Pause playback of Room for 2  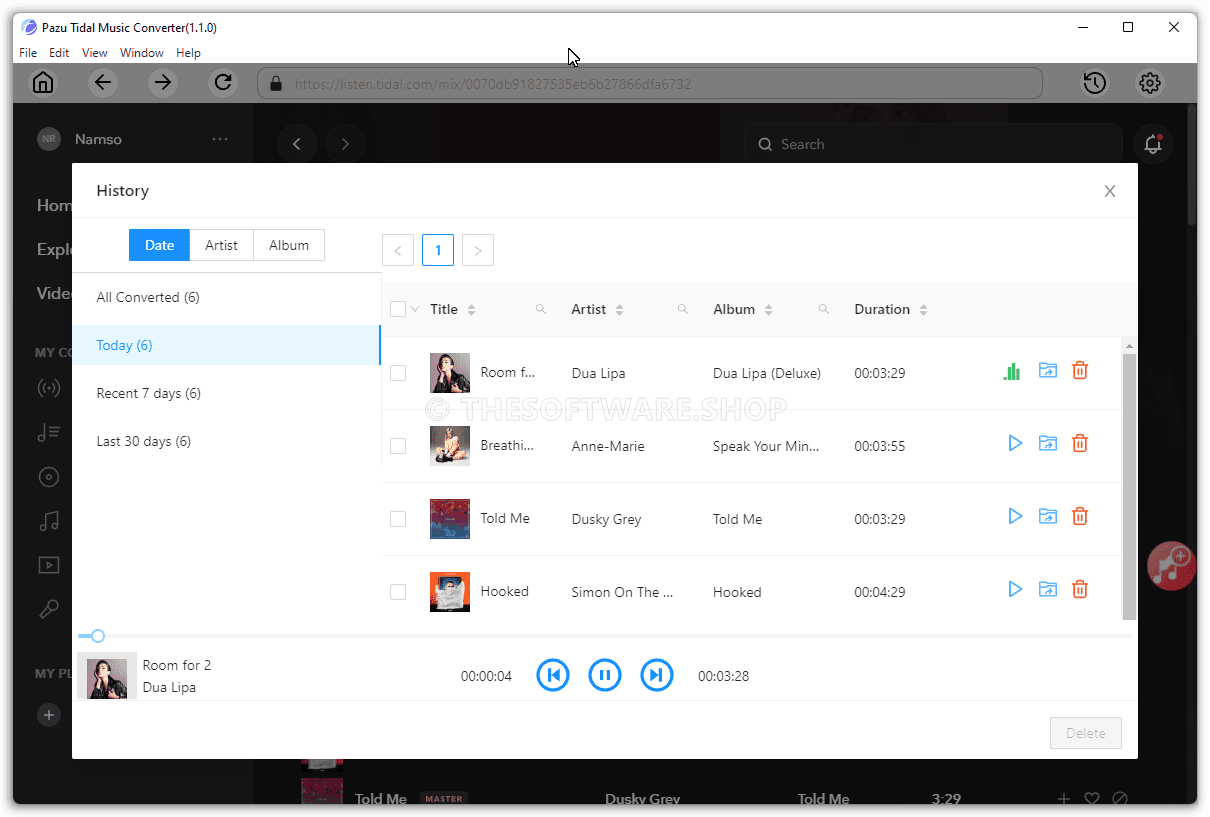pos(604,675)
